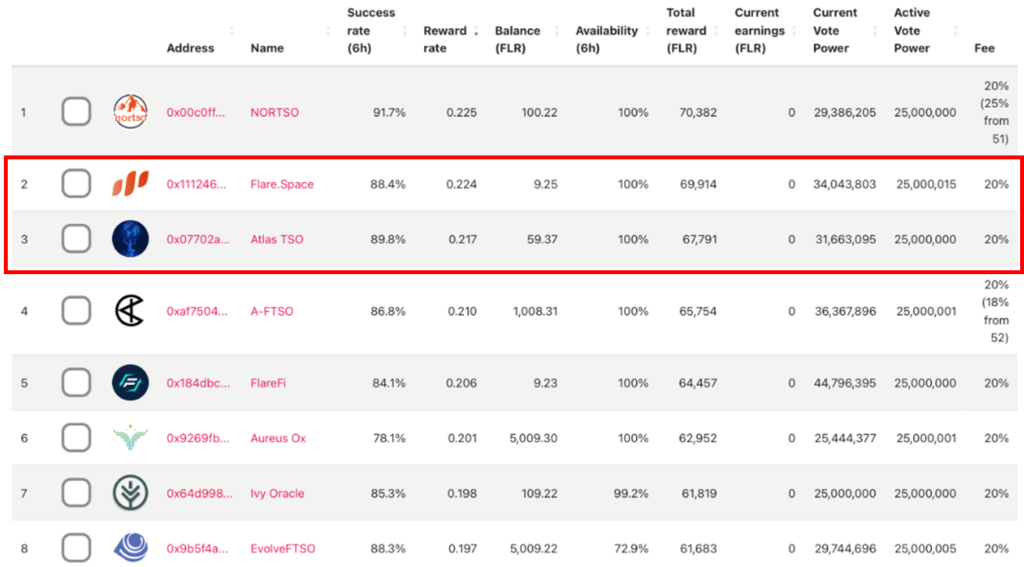Click the Atlas TSO blue logo
Screen dimensions: 1024x567
tap(130, 238)
